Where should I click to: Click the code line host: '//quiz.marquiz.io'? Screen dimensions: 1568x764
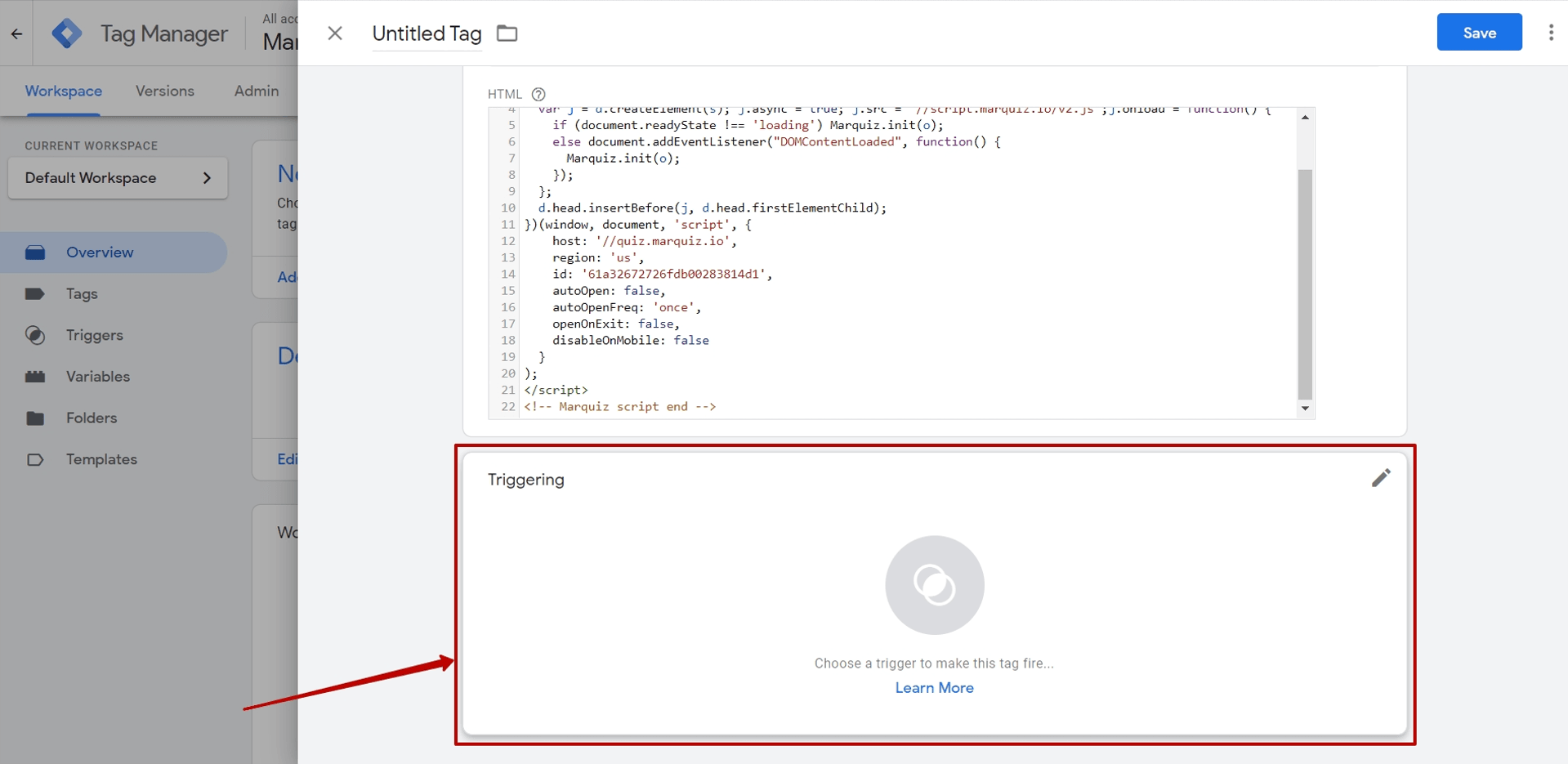click(644, 241)
